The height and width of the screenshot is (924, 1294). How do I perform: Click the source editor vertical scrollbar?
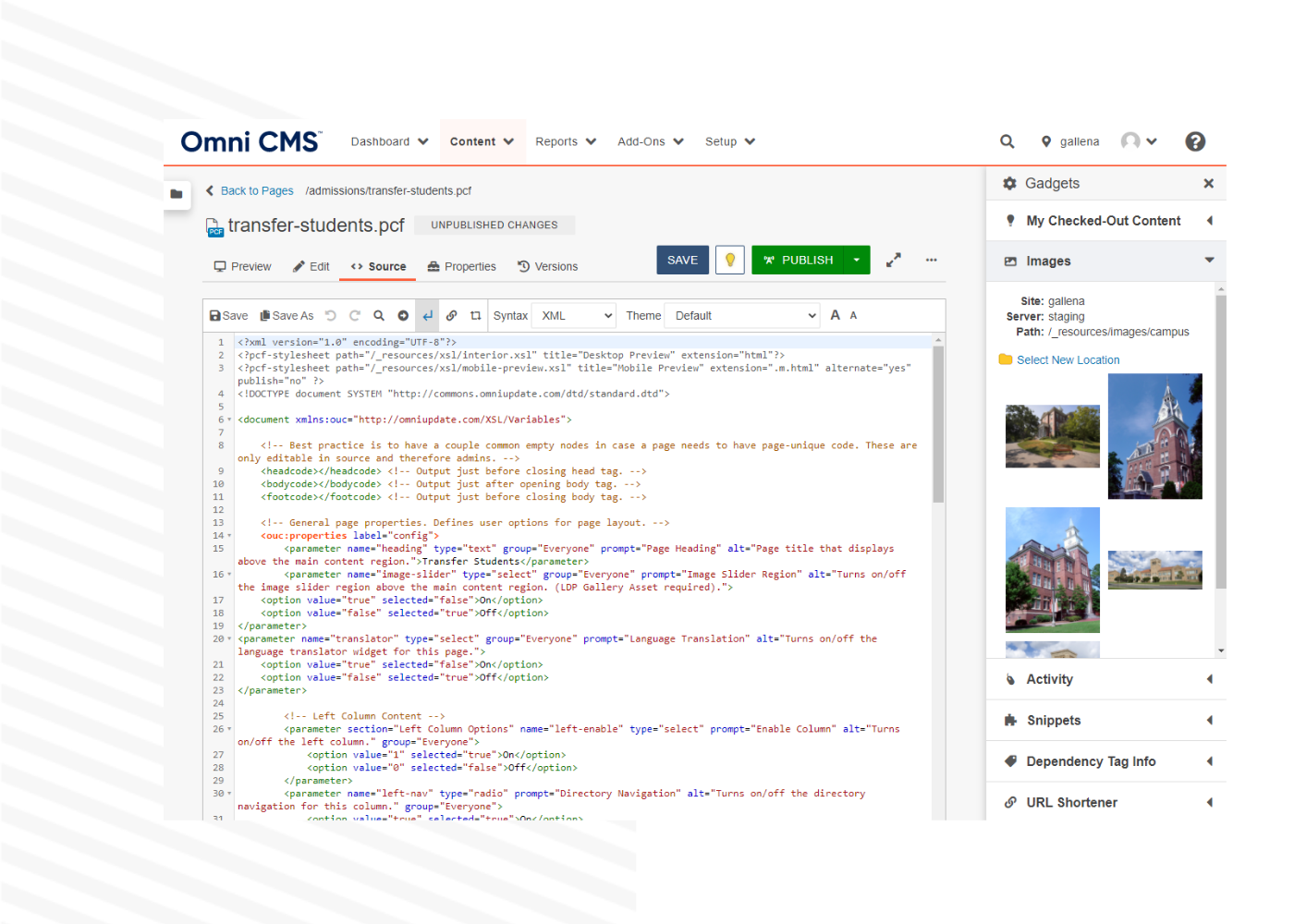(x=938, y=425)
